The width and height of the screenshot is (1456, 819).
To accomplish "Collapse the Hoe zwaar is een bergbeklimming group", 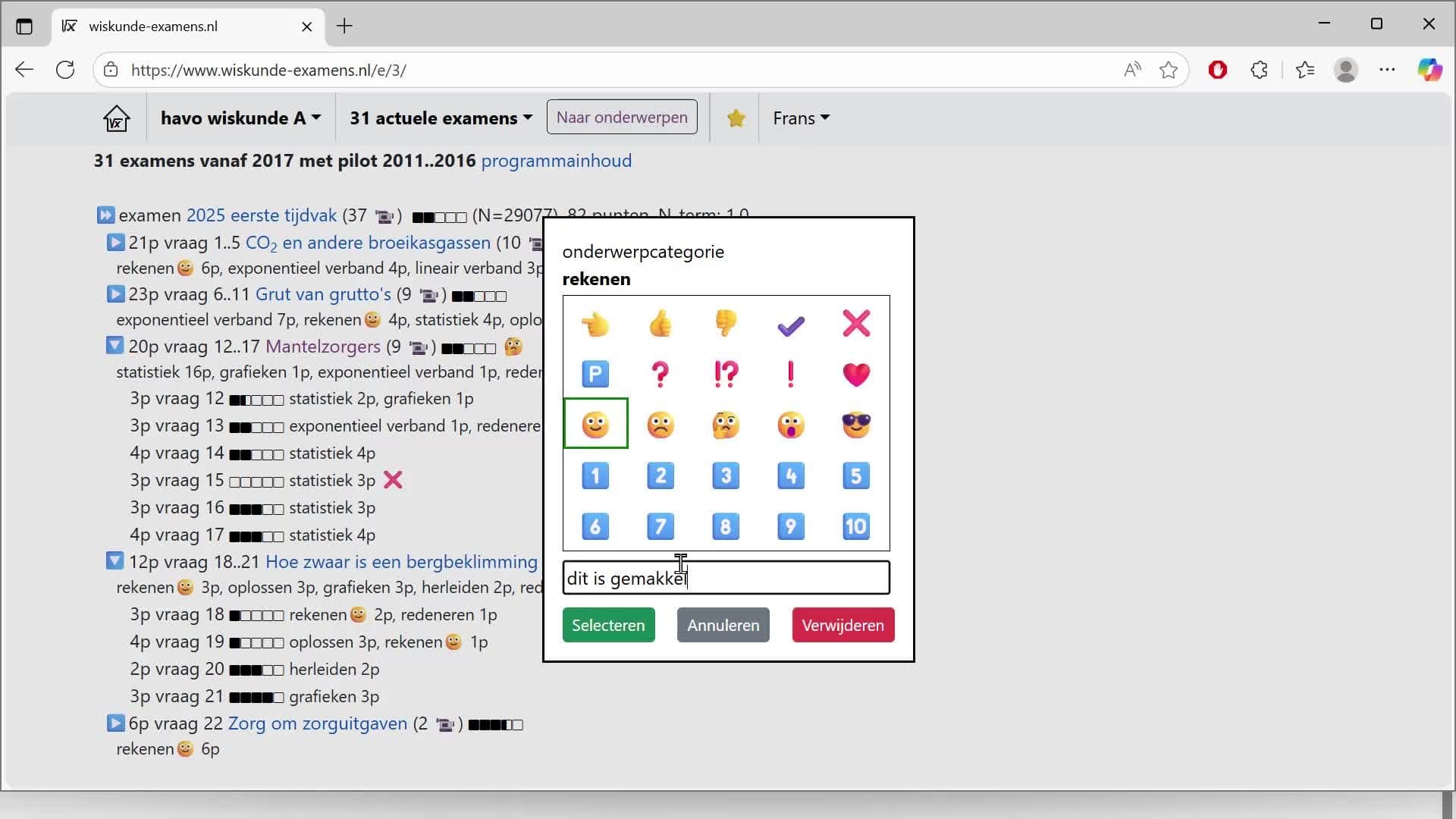I will [x=115, y=562].
